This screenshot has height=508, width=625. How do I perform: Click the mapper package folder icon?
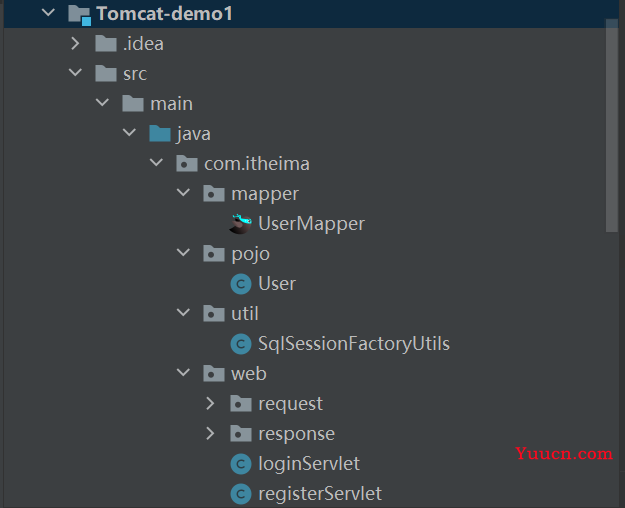(214, 194)
